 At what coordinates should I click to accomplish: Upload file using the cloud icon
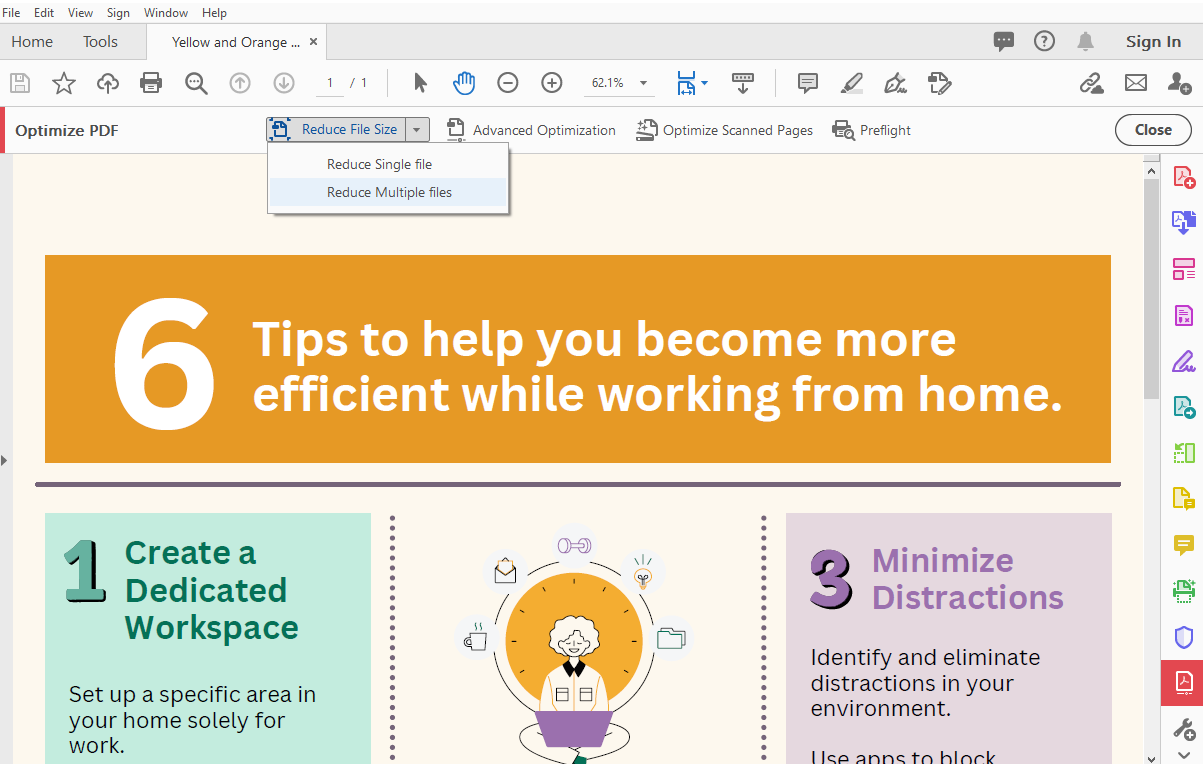click(x=108, y=83)
